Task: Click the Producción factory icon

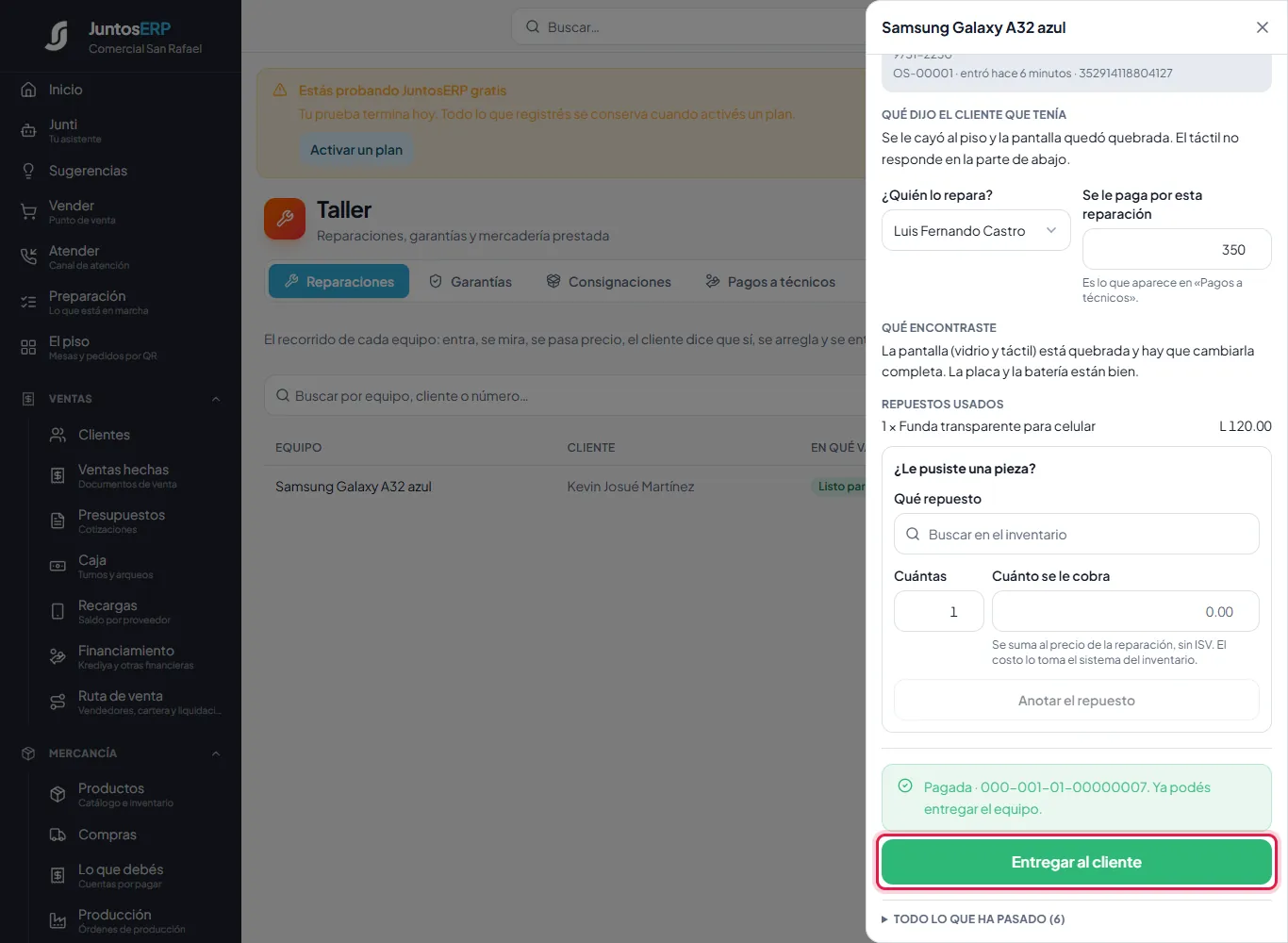Action: (x=58, y=920)
